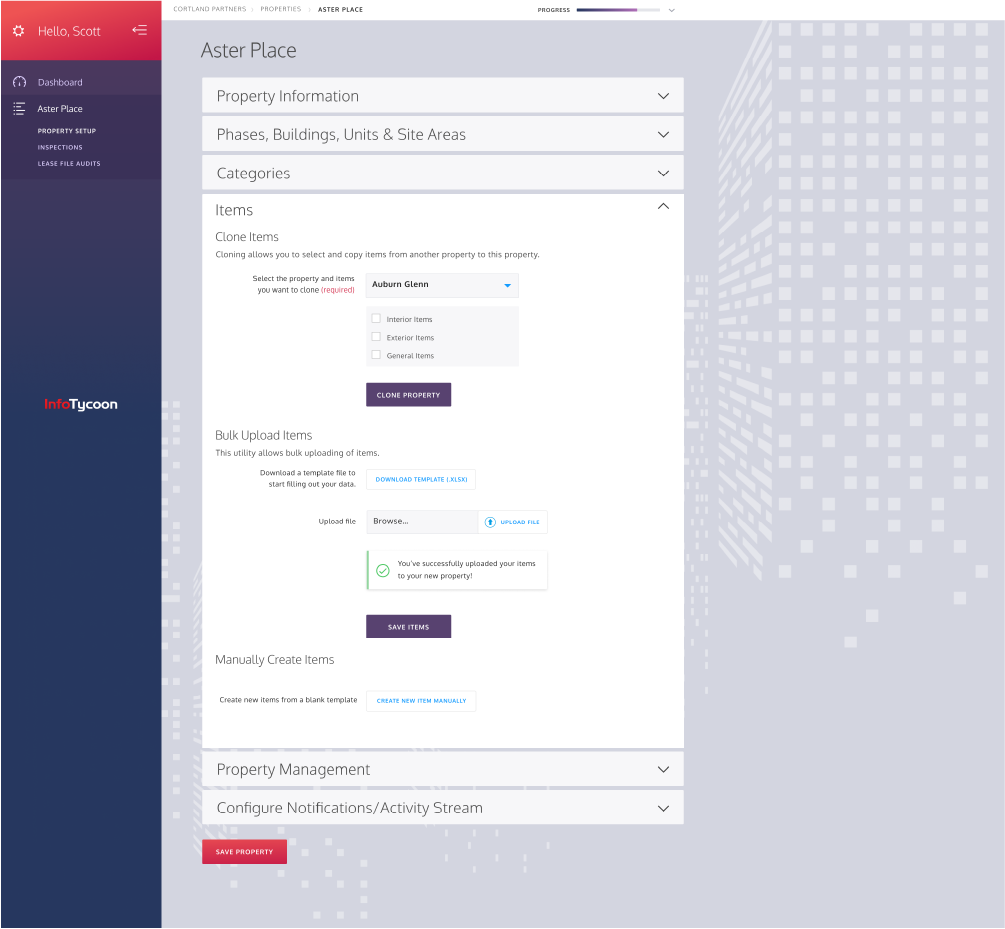Click the upload arrow icon
1005x929 pixels.
pos(490,522)
